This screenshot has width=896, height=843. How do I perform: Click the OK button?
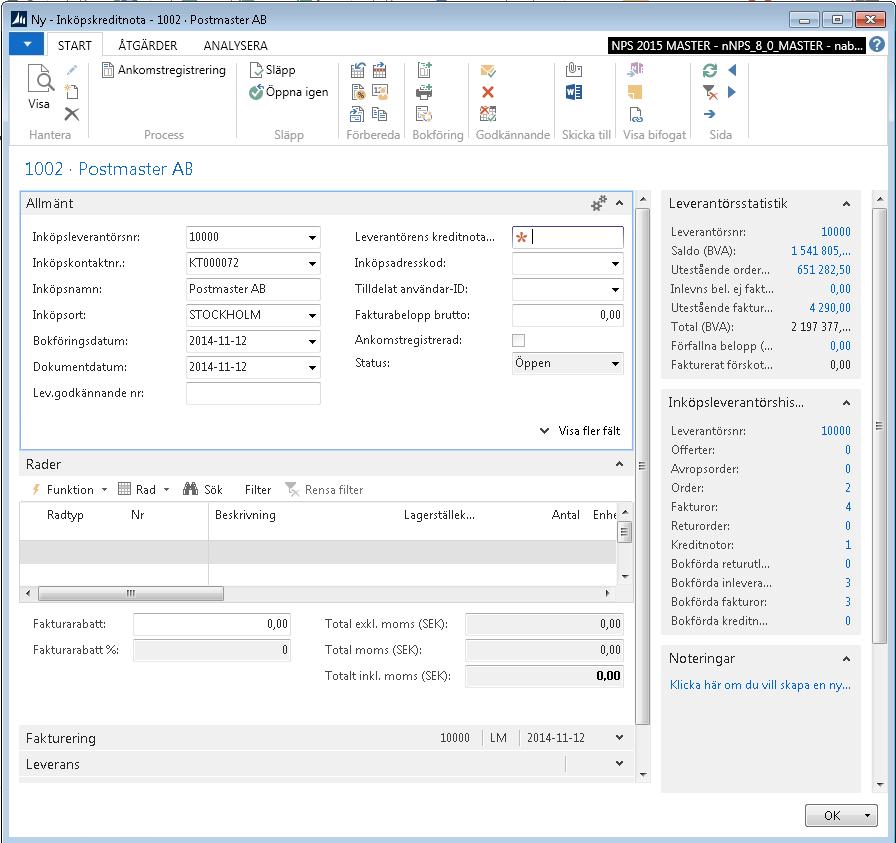click(x=833, y=816)
